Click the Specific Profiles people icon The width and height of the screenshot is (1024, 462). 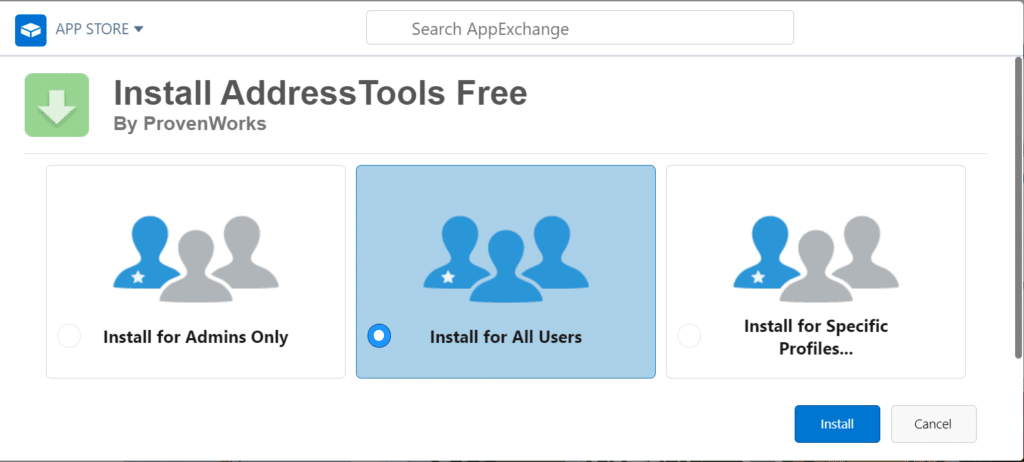(x=815, y=257)
